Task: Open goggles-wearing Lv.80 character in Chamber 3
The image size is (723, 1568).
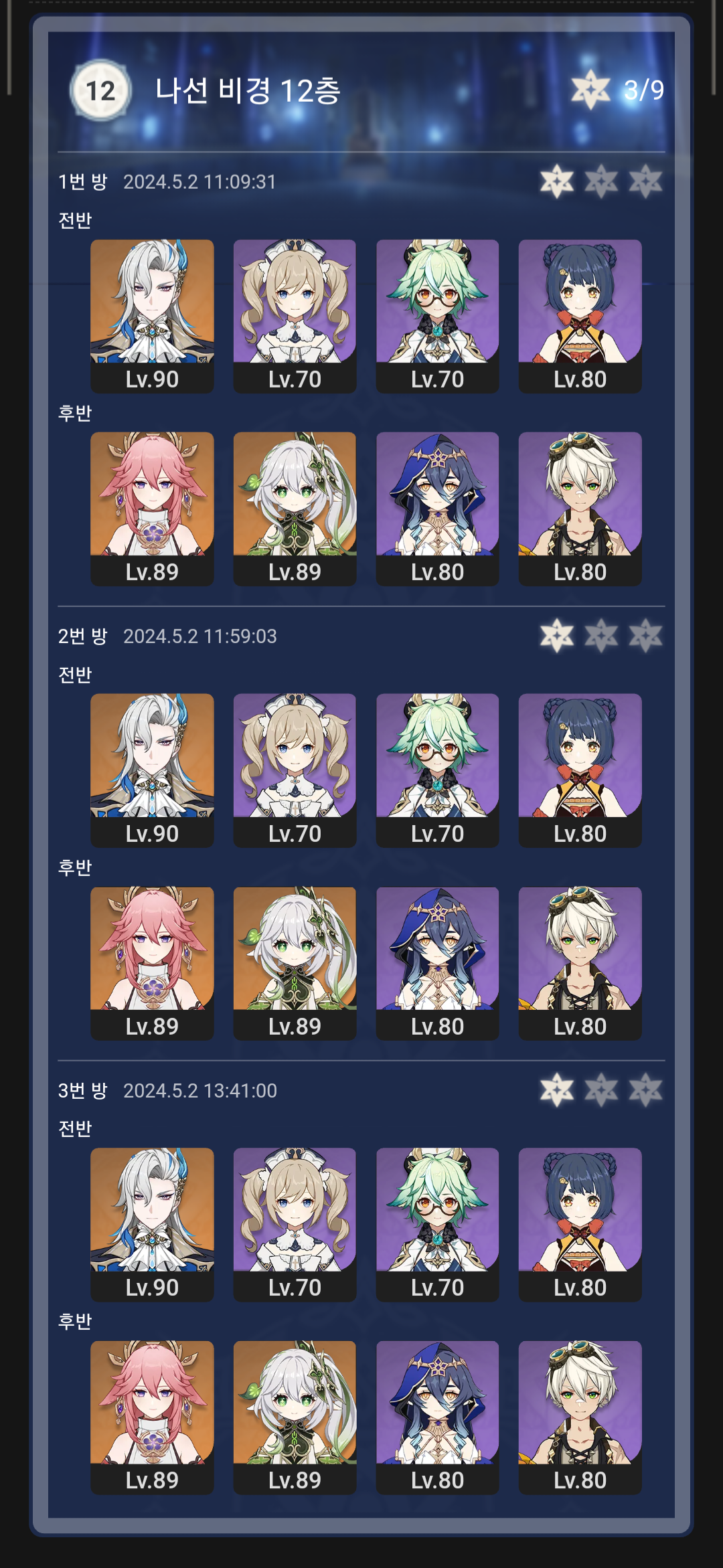Action: 580,1417
